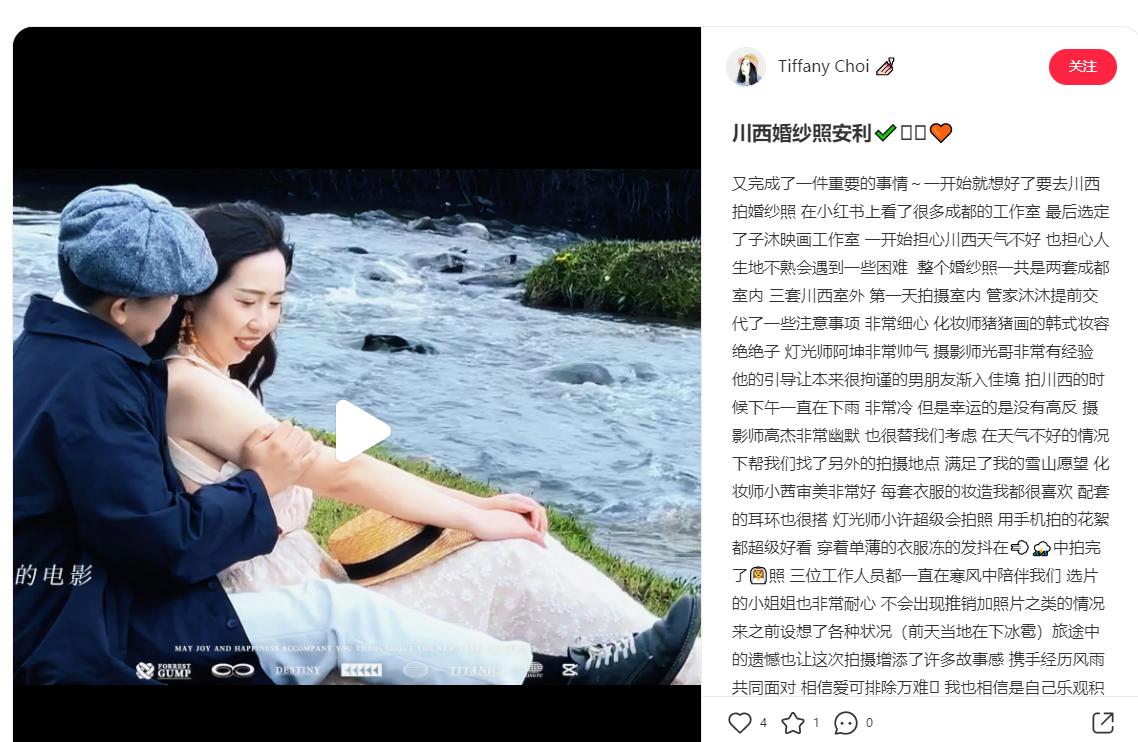The height and width of the screenshot is (742, 1138).
Task: Click the orange heart emoji in the title
Action: click(x=941, y=133)
